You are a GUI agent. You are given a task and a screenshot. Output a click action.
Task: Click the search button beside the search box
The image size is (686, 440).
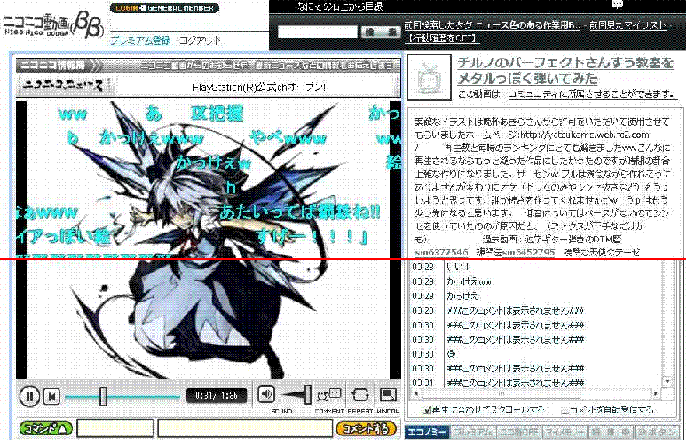click(x=380, y=32)
